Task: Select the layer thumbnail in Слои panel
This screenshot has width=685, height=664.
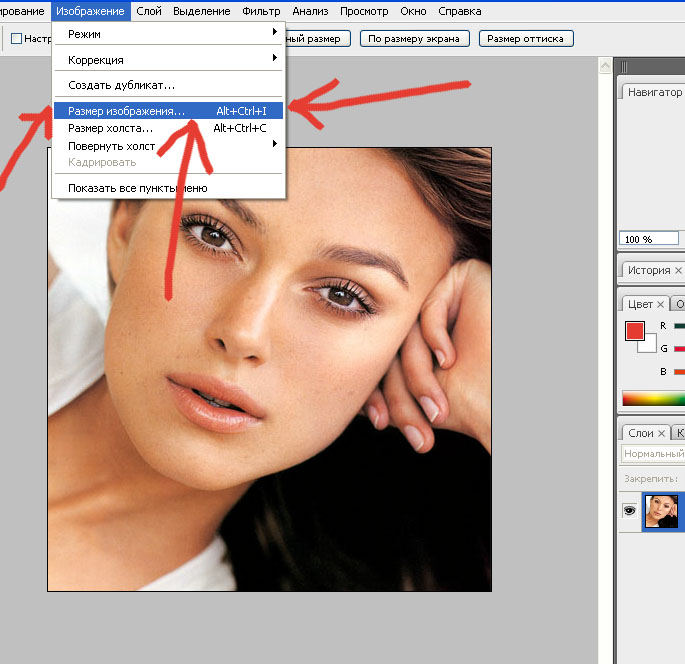Action: coord(661,511)
